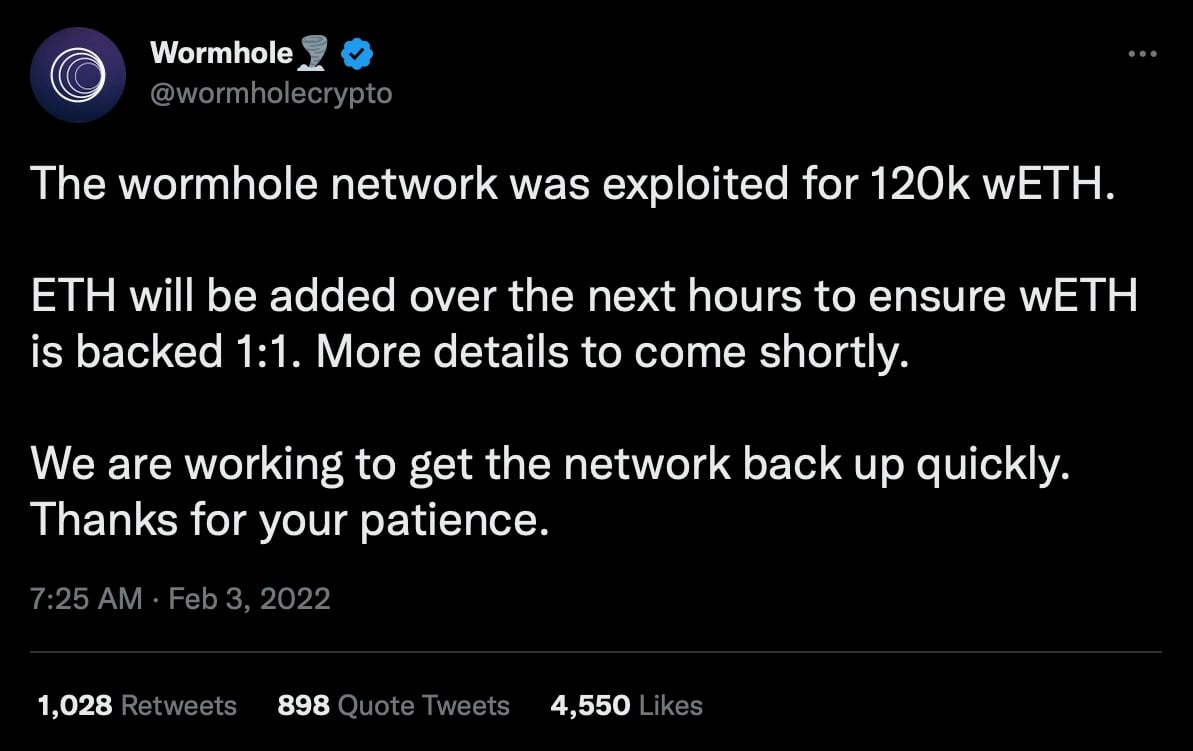This screenshot has width=1193, height=751.
Task: Click the Quote Tweets label text
Action: click(x=423, y=705)
